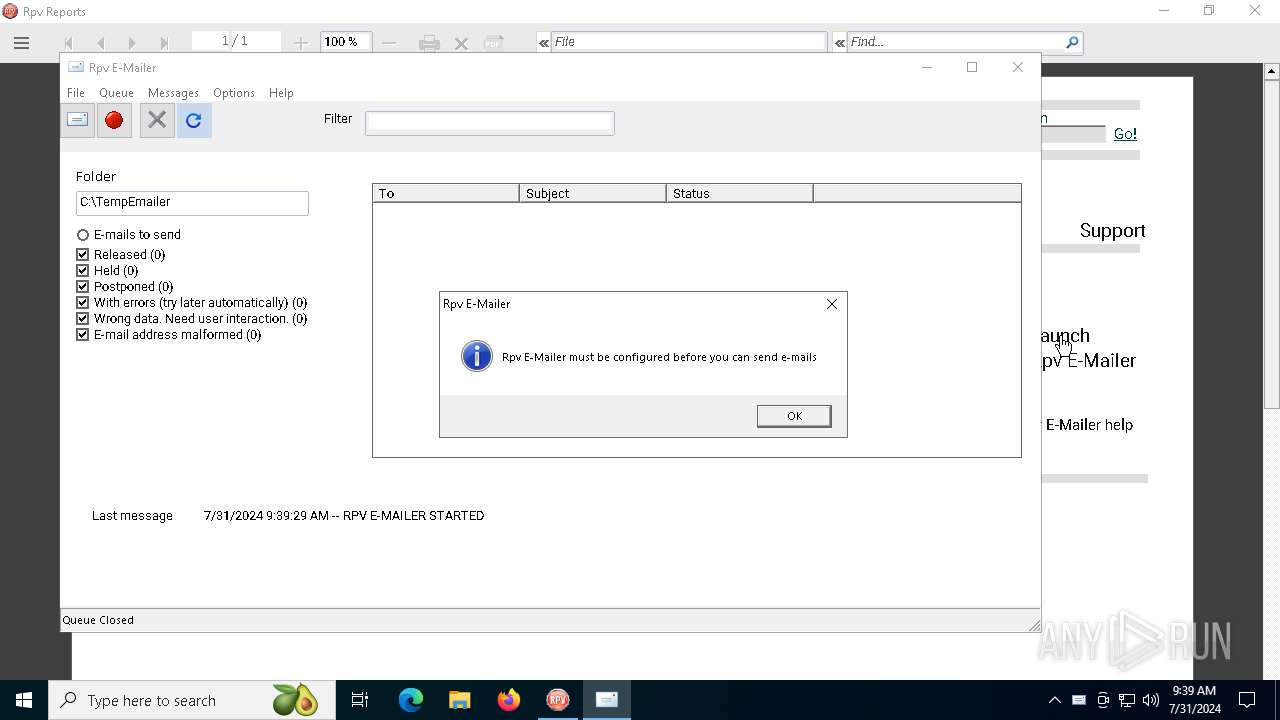Show hidden tray icons chevron
Viewport: 1280px width, 720px height.
(1055, 700)
